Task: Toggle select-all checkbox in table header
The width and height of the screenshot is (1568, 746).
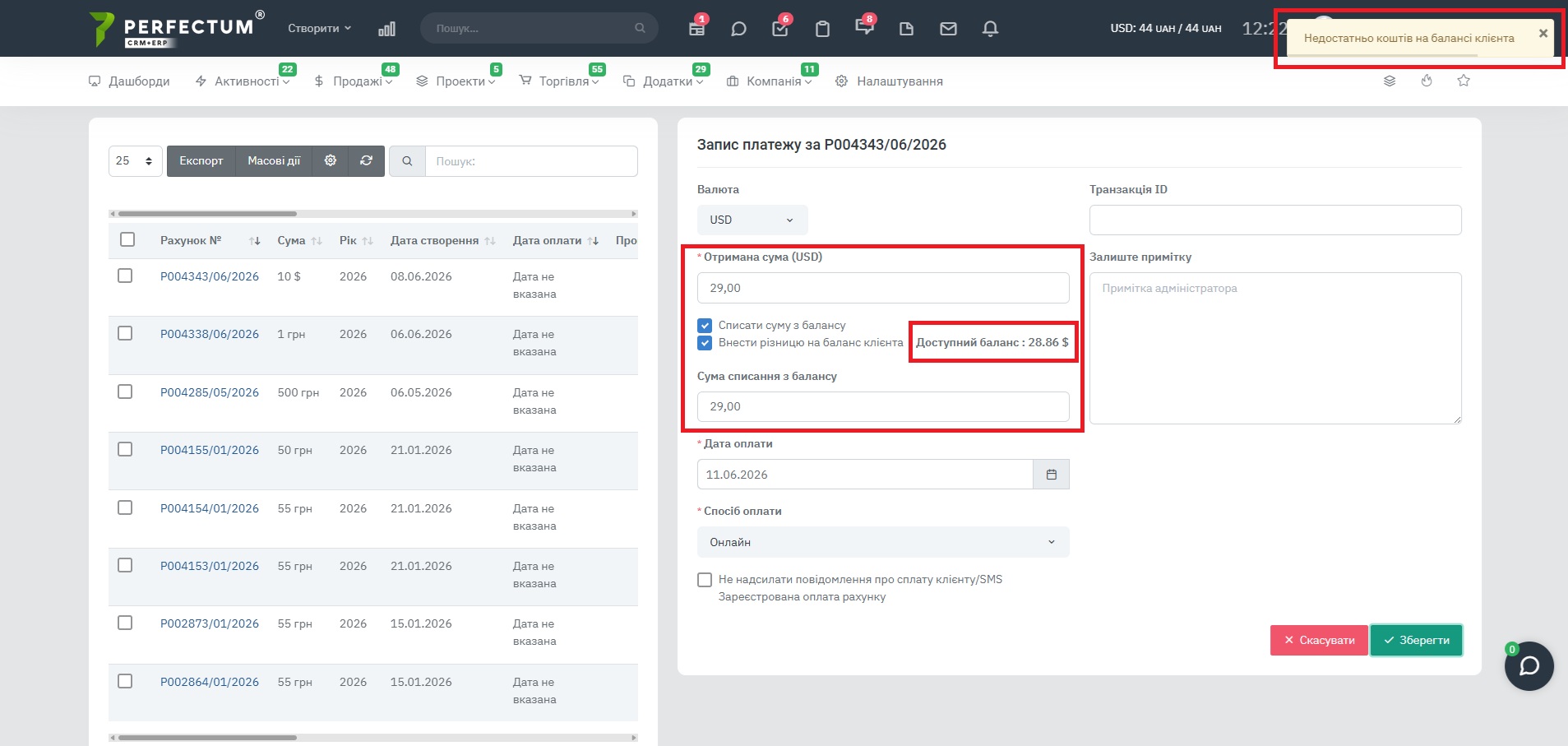Action: click(x=127, y=239)
